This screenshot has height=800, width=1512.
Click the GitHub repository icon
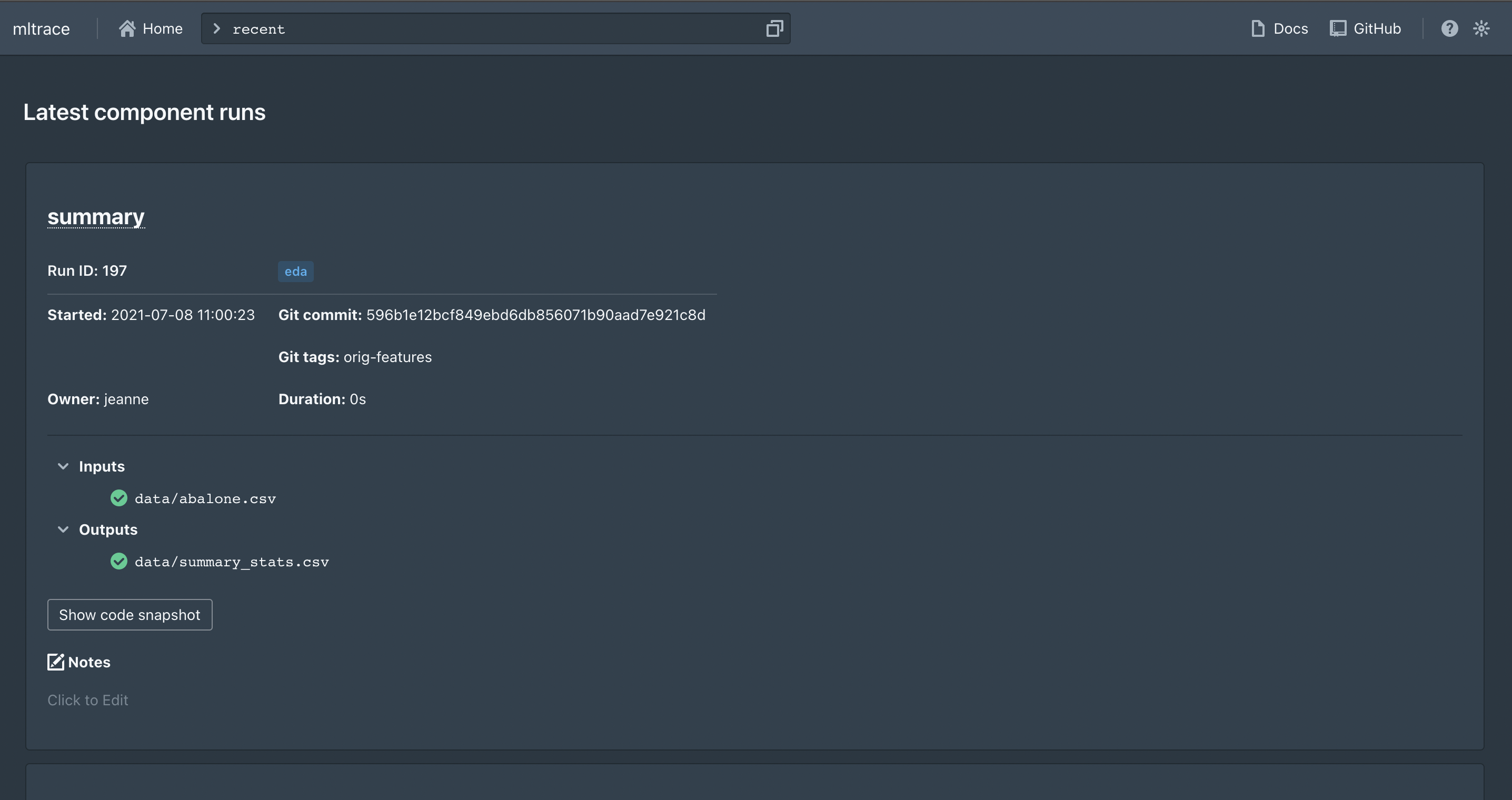(x=1338, y=28)
